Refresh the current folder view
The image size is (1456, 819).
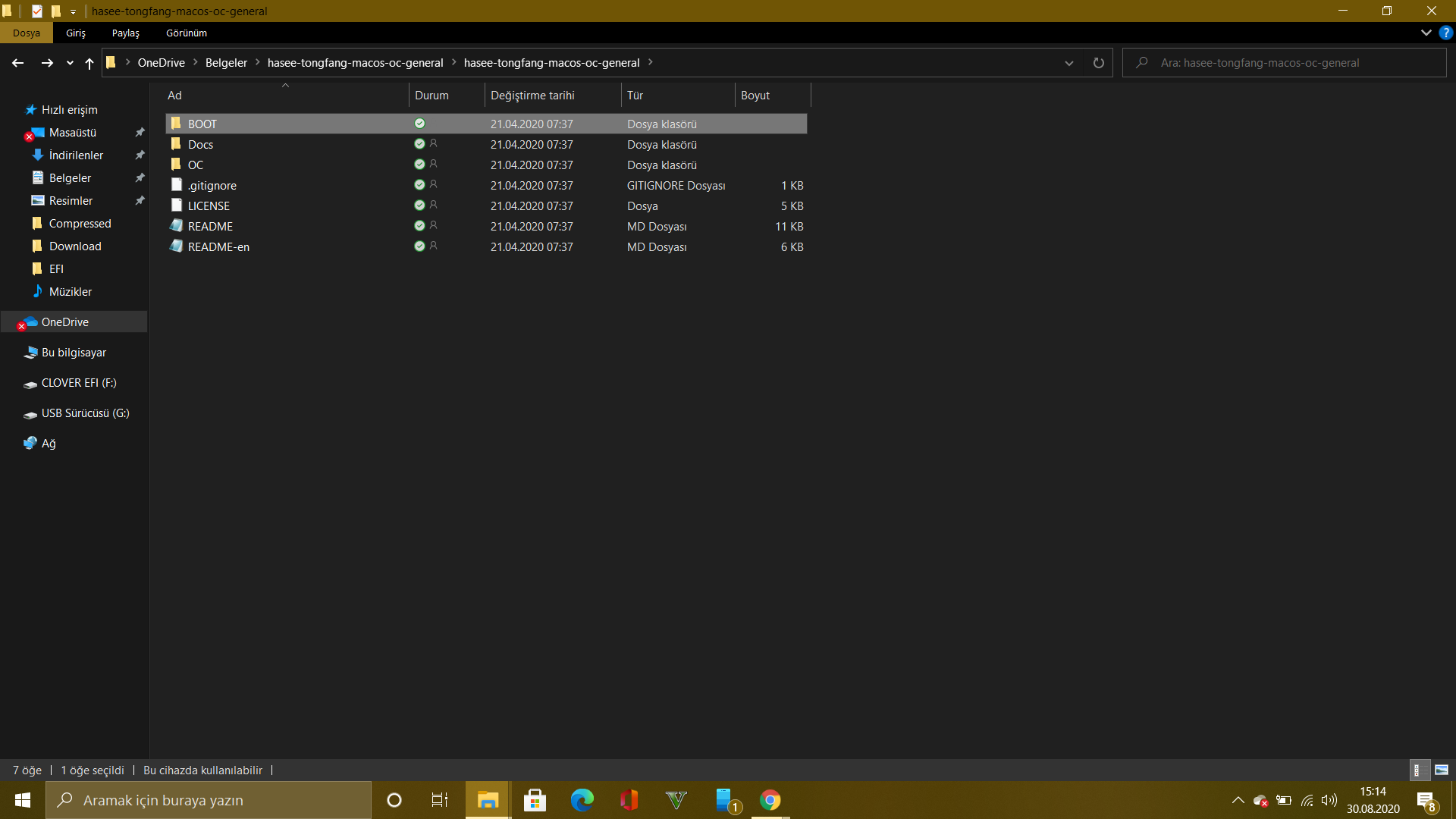coord(1098,63)
